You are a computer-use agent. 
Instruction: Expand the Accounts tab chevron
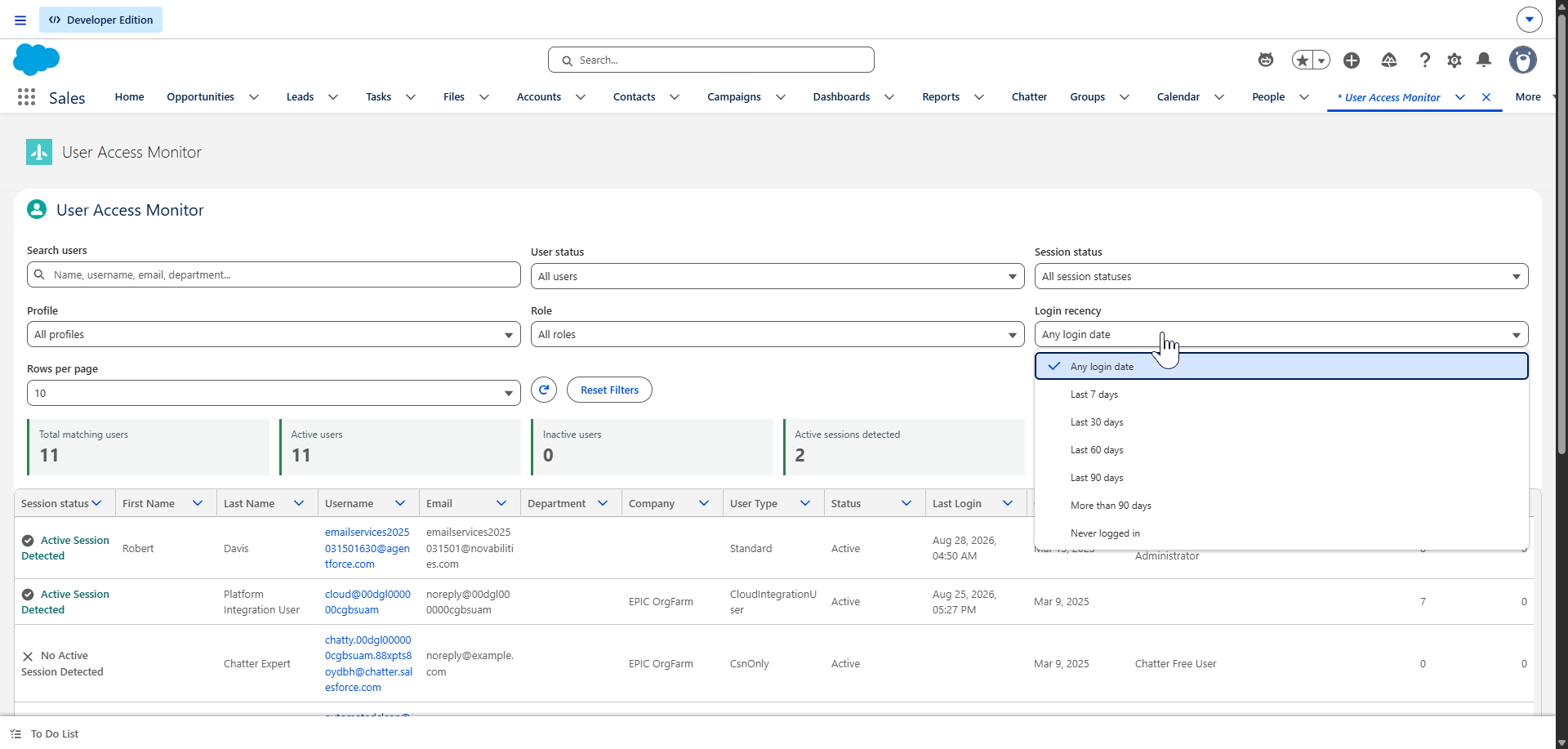[581, 97]
